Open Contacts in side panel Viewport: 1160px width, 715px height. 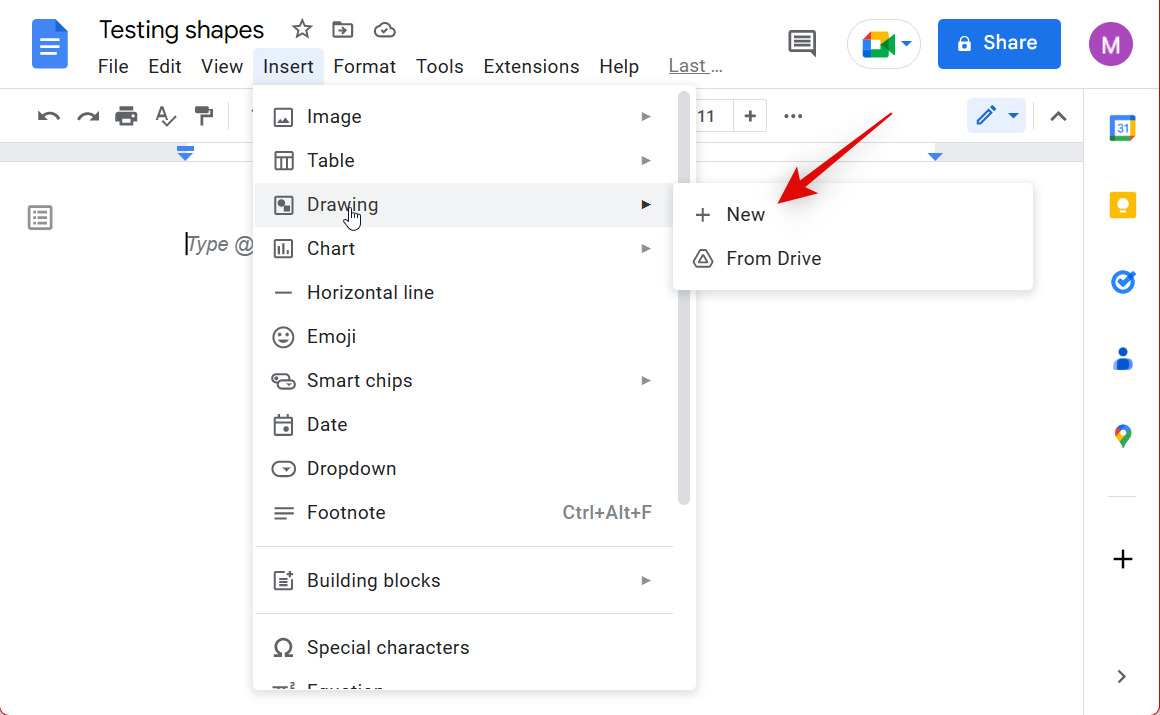[1123, 359]
